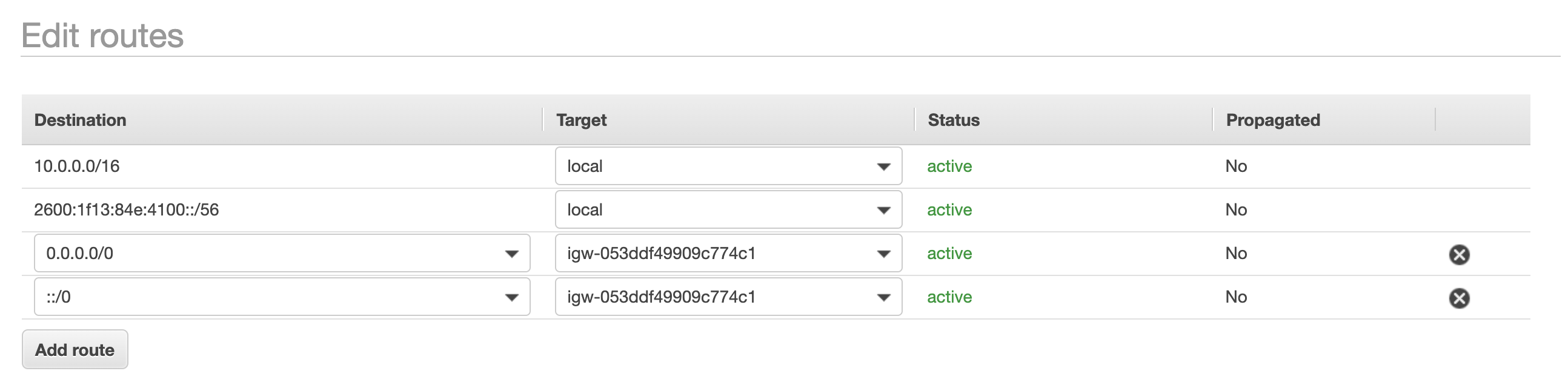Select the Status column header
1568x391 pixels.
coord(953,120)
